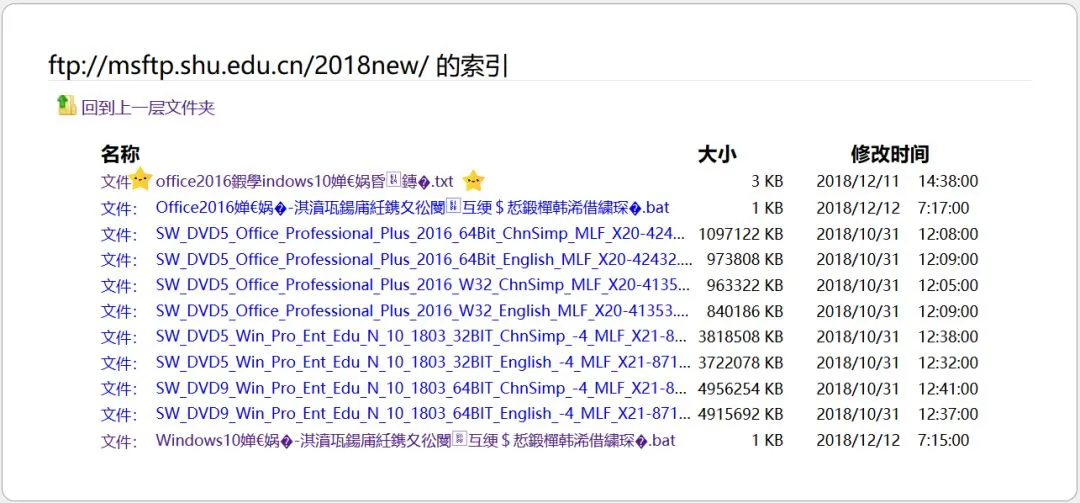The width and height of the screenshot is (1080, 503).
Task: Click the 修改时间 column header
Action: tap(889, 154)
